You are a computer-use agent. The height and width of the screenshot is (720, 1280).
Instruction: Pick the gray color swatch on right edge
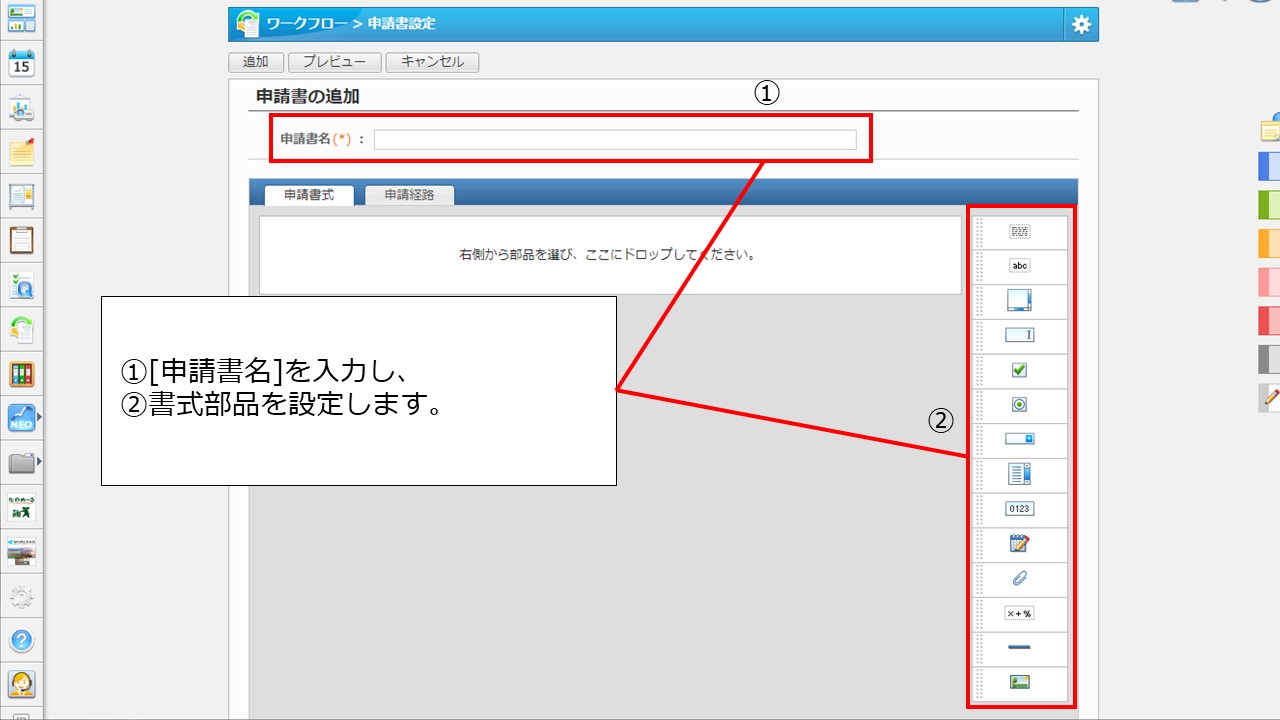pyautogui.click(x=1269, y=359)
